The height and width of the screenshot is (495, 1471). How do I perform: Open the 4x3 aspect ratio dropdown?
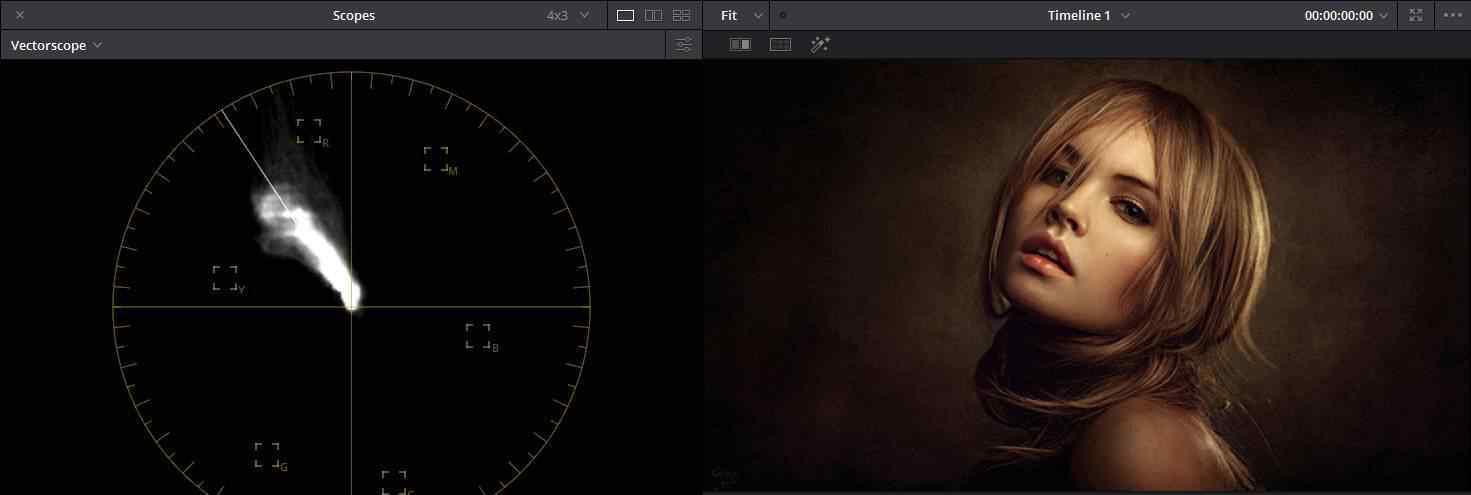568,15
